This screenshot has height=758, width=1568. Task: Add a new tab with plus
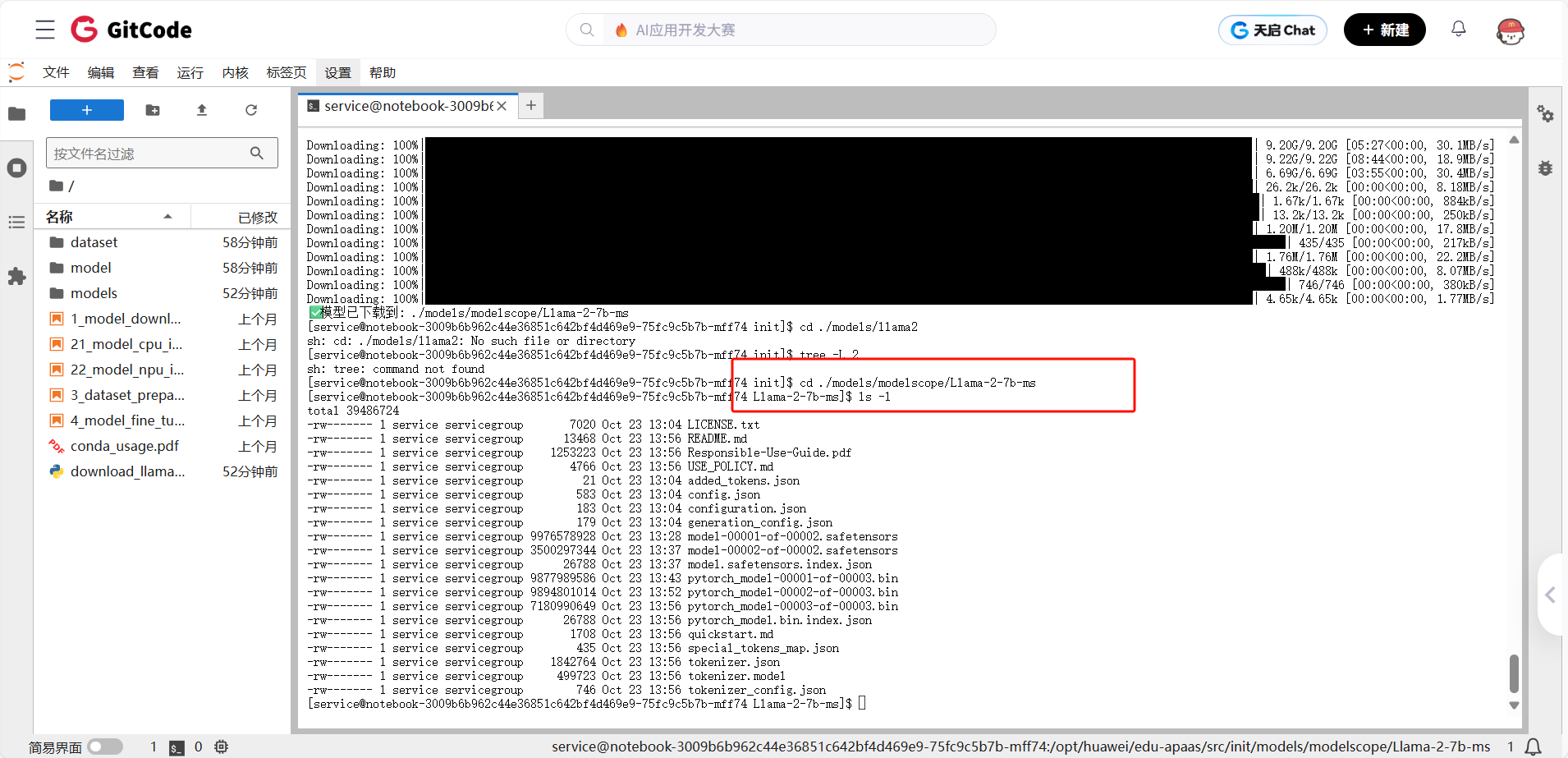(x=531, y=105)
